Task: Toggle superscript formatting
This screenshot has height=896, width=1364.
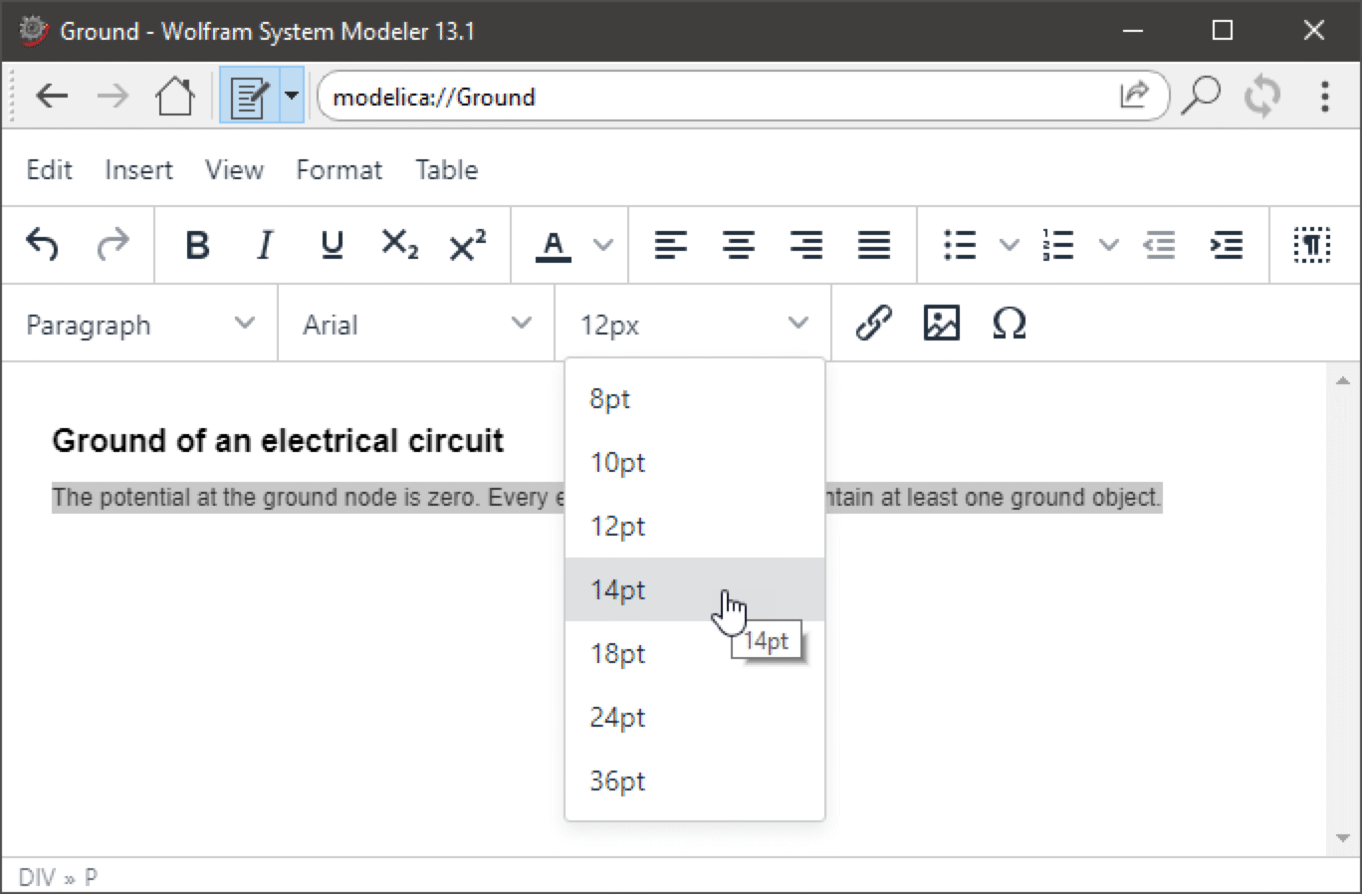Action: tap(468, 245)
